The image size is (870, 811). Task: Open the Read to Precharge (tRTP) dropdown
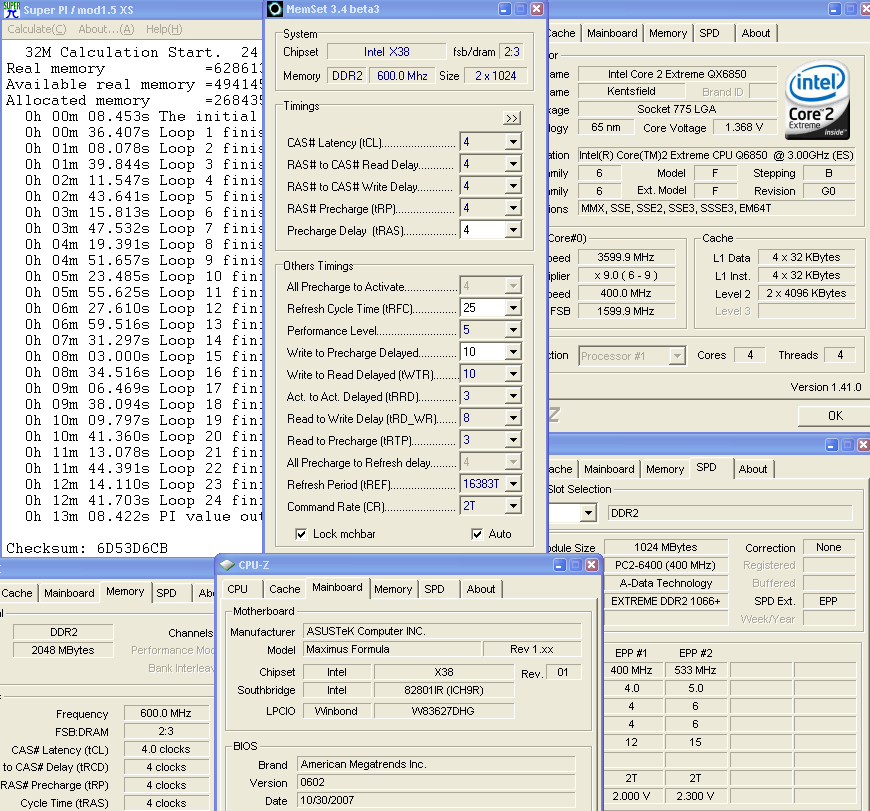click(513, 440)
